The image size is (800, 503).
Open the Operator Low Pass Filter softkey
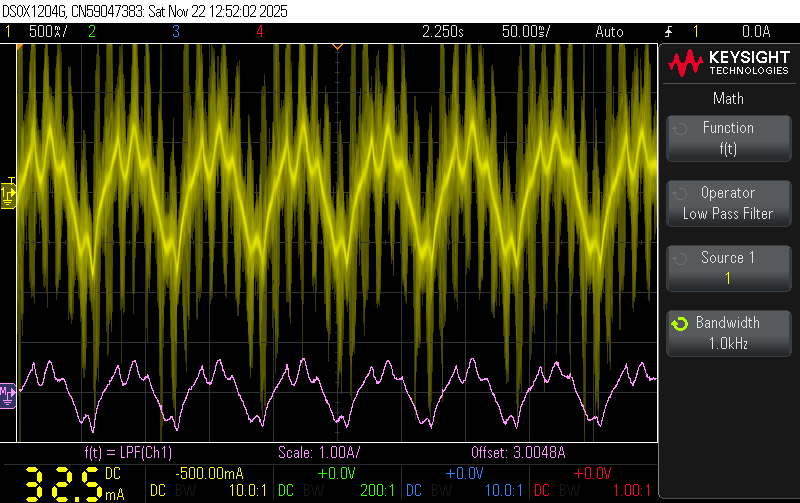click(729, 203)
